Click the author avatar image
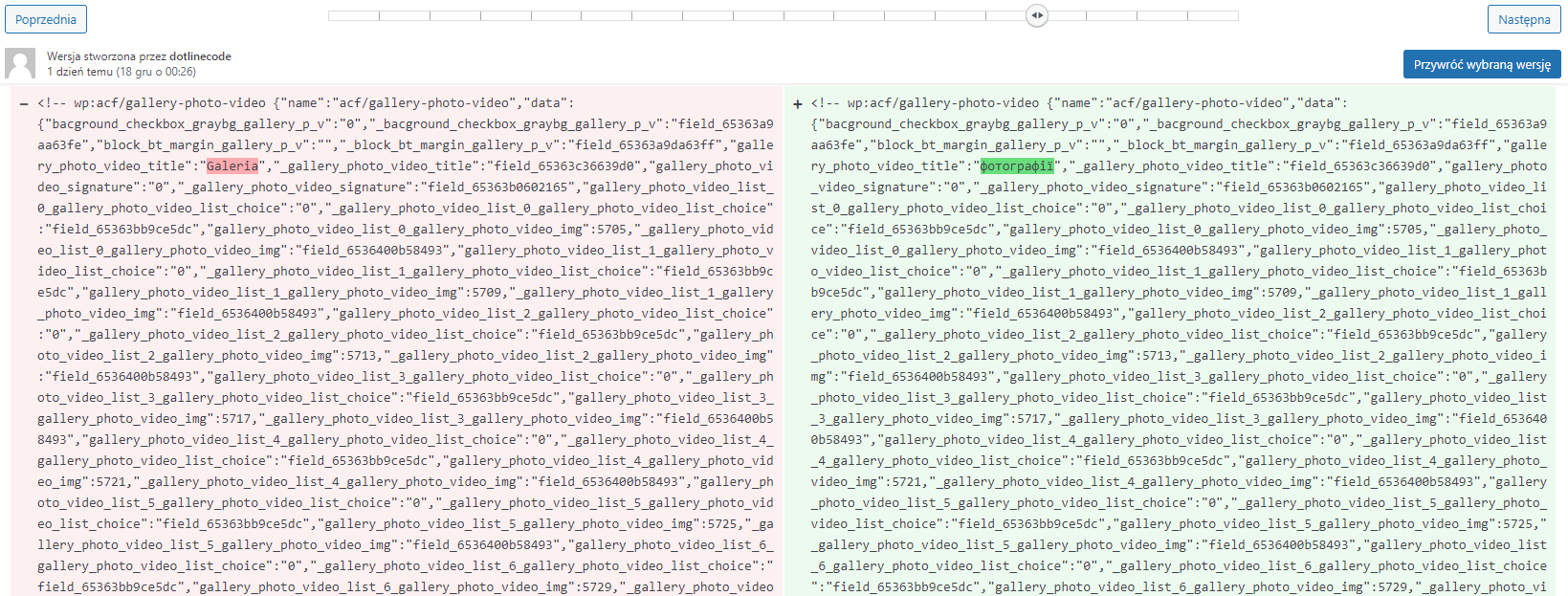This screenshot has height=596, width=1568. coord(20,63)
